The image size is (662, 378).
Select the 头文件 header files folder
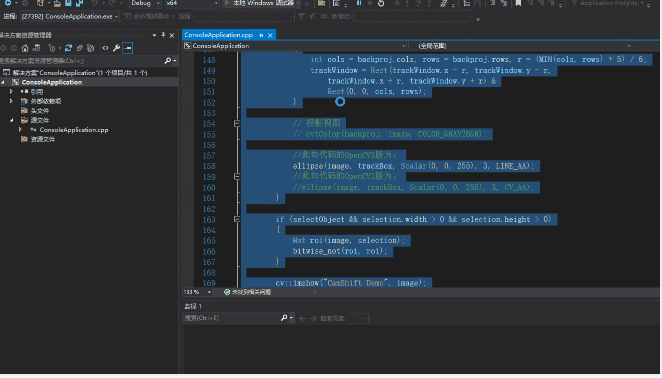click(40, 111)
